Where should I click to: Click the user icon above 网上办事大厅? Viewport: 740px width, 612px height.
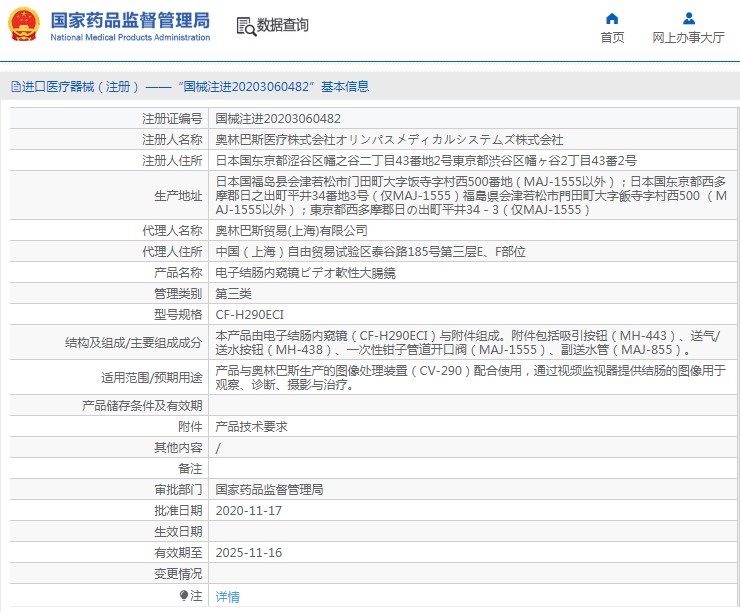click(689, 18)
